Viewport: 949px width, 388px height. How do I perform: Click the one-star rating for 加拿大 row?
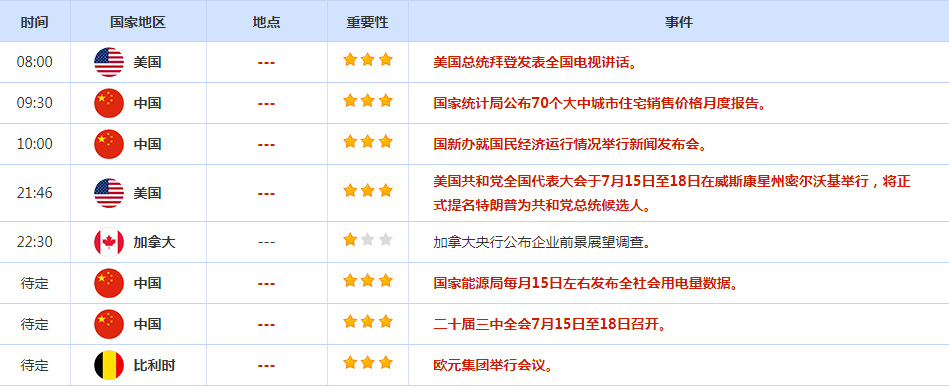[368, 240]
